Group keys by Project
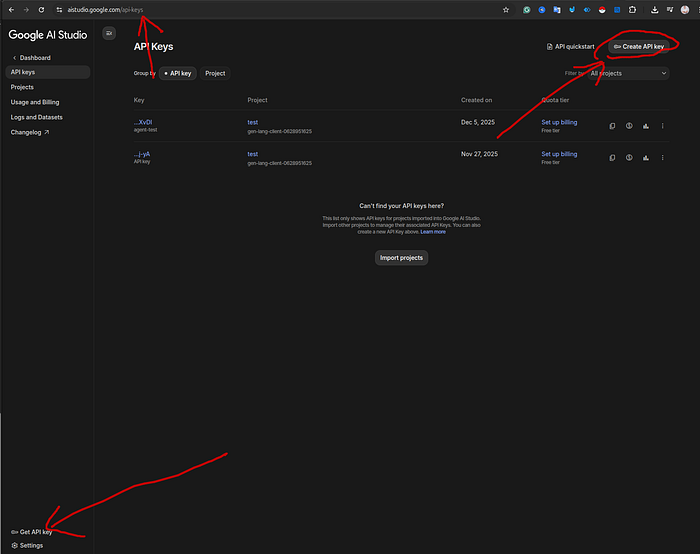Viewport: 700px width, 554px height. point(215,73)
